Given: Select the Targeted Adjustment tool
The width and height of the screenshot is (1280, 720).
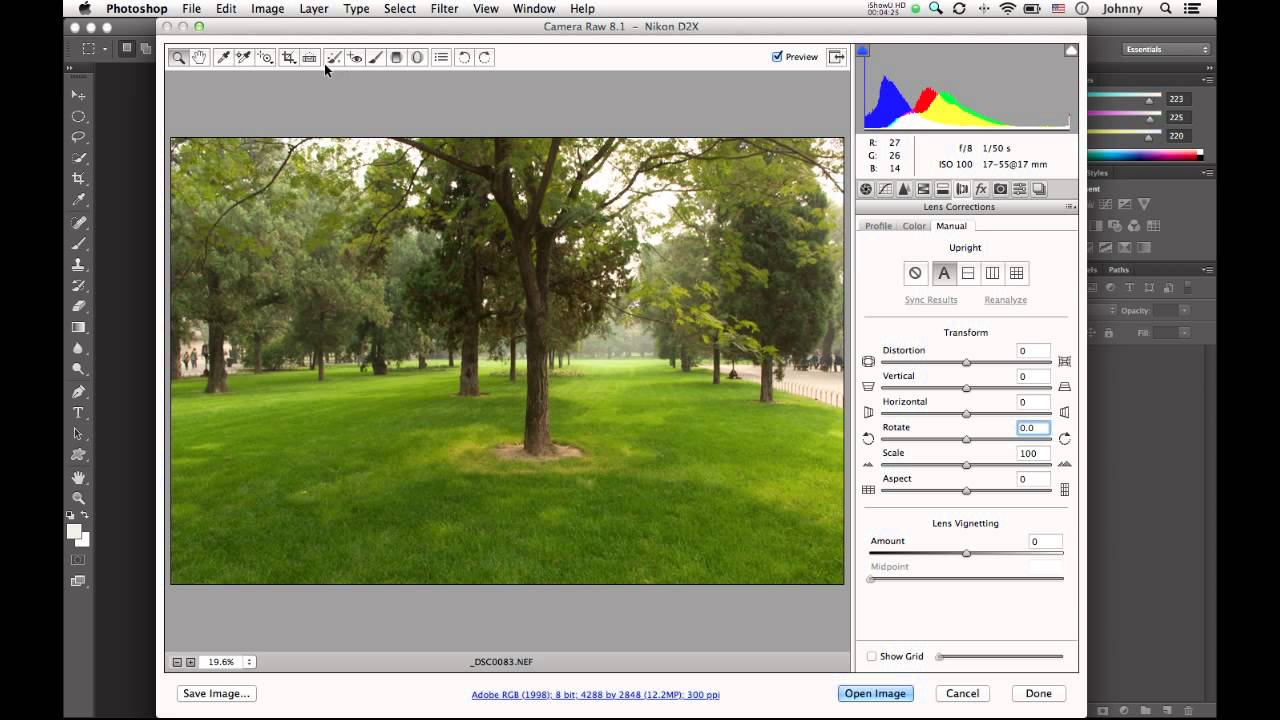Looking at the screenshot, I should 265,57.
